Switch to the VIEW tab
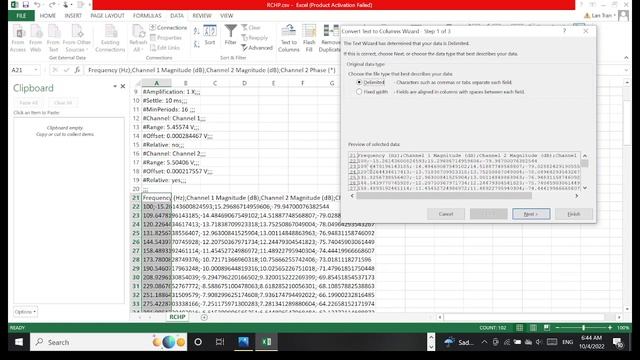The height and width of the screenshot is (360, 640). [x=227, y=16]
